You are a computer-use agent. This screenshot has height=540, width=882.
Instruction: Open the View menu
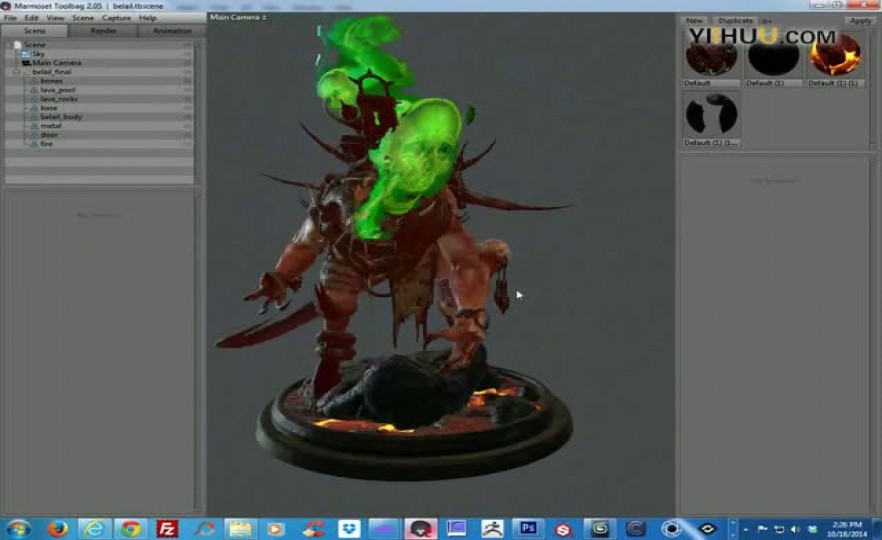[x=55, y=18]
